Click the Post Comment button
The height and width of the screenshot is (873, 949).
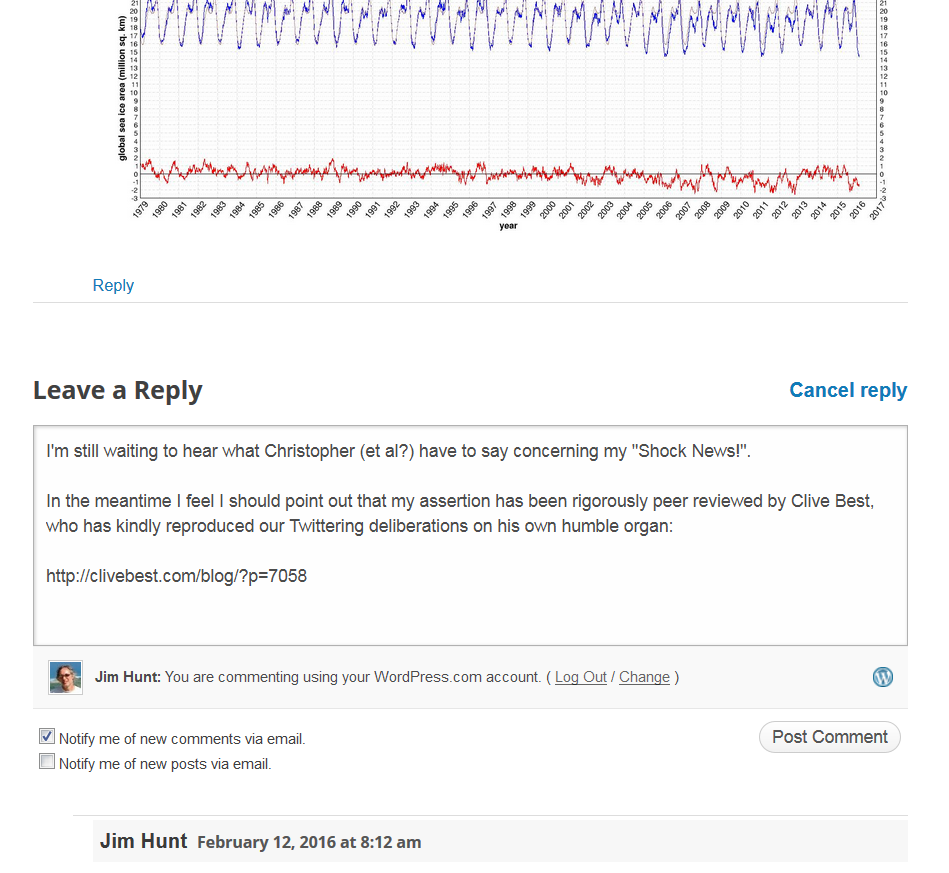[830, 737]
